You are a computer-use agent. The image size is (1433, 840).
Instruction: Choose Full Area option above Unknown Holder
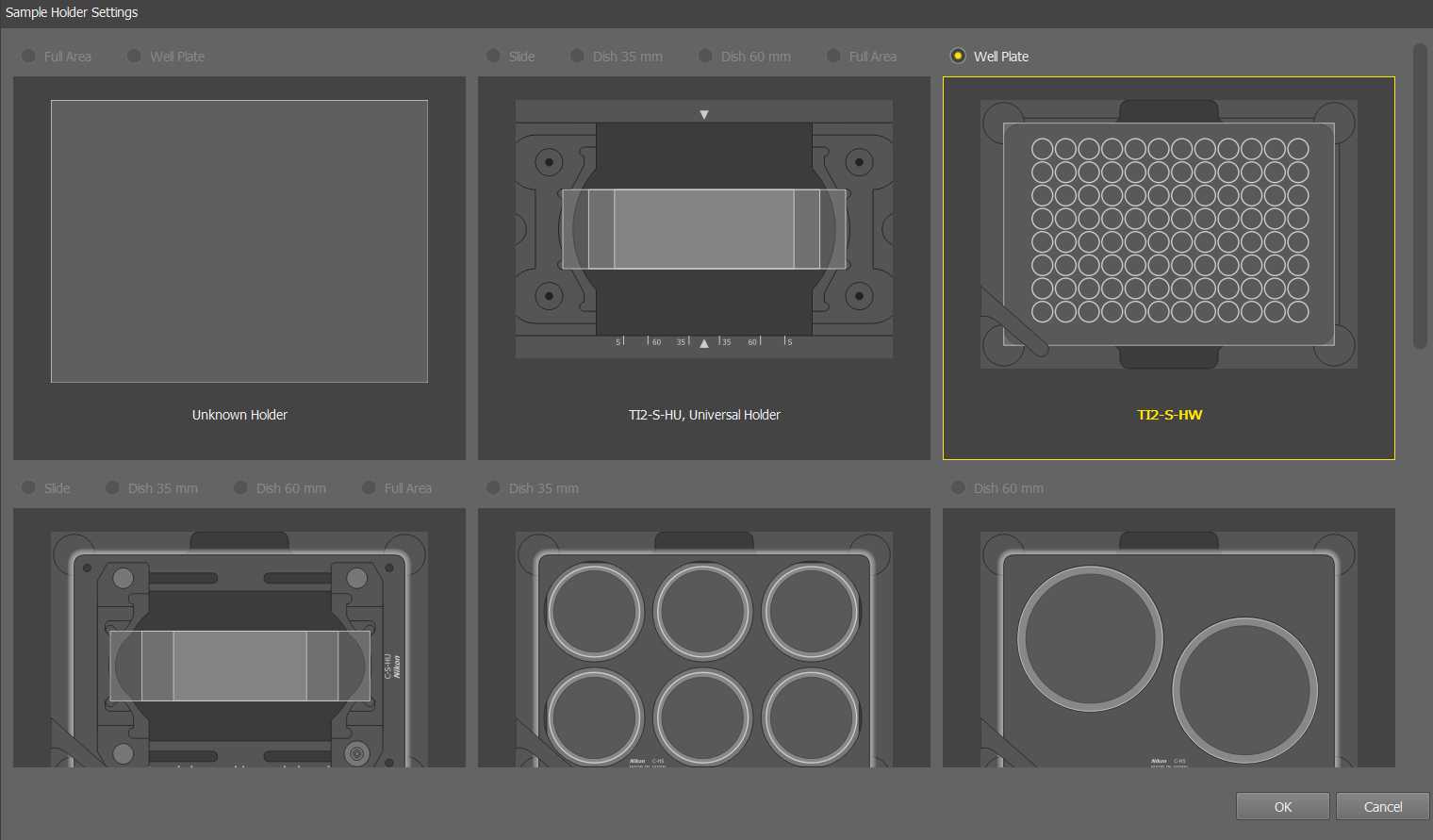29,57
